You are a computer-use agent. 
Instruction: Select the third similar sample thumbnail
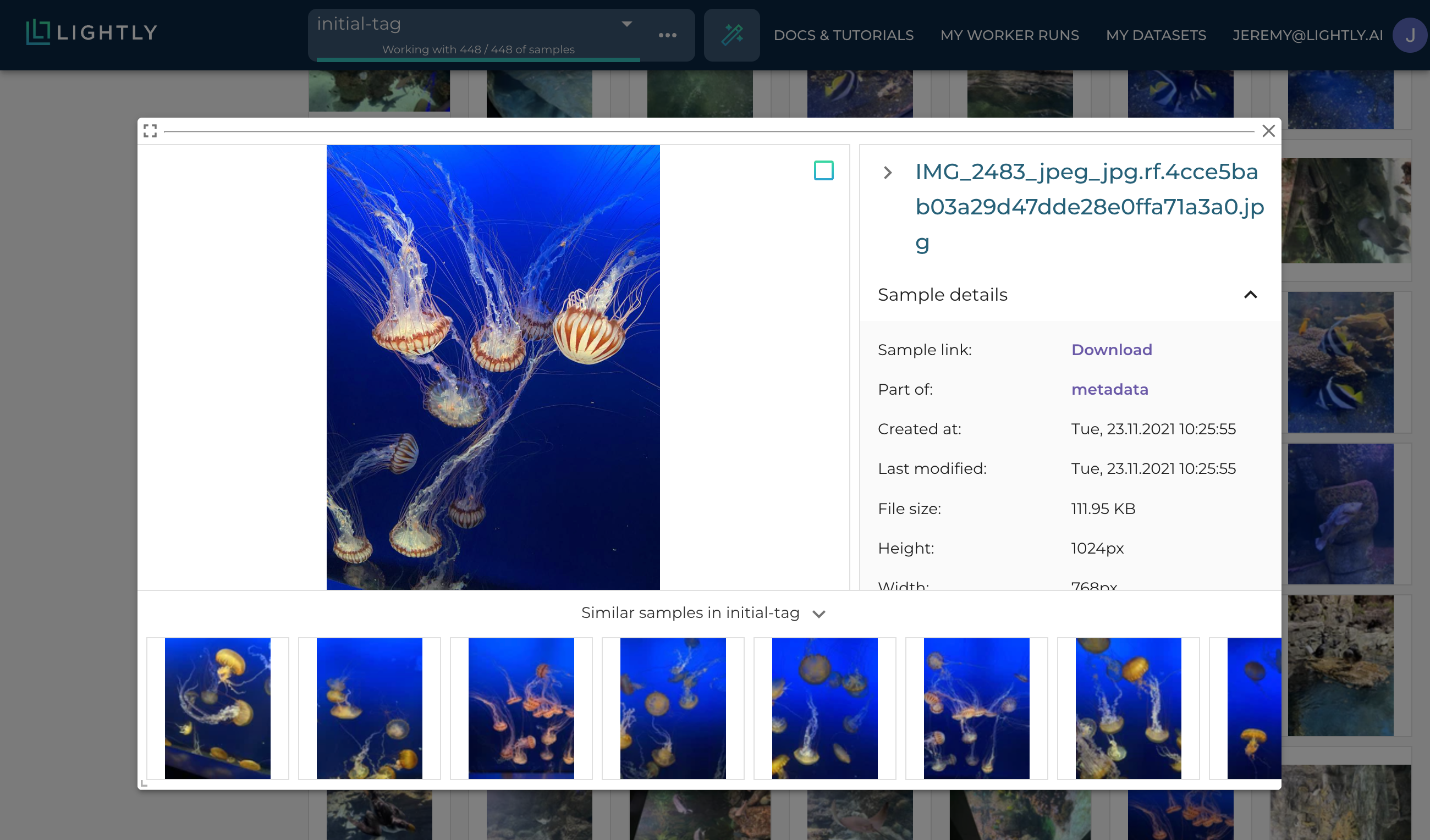click(x=521, y=708)
